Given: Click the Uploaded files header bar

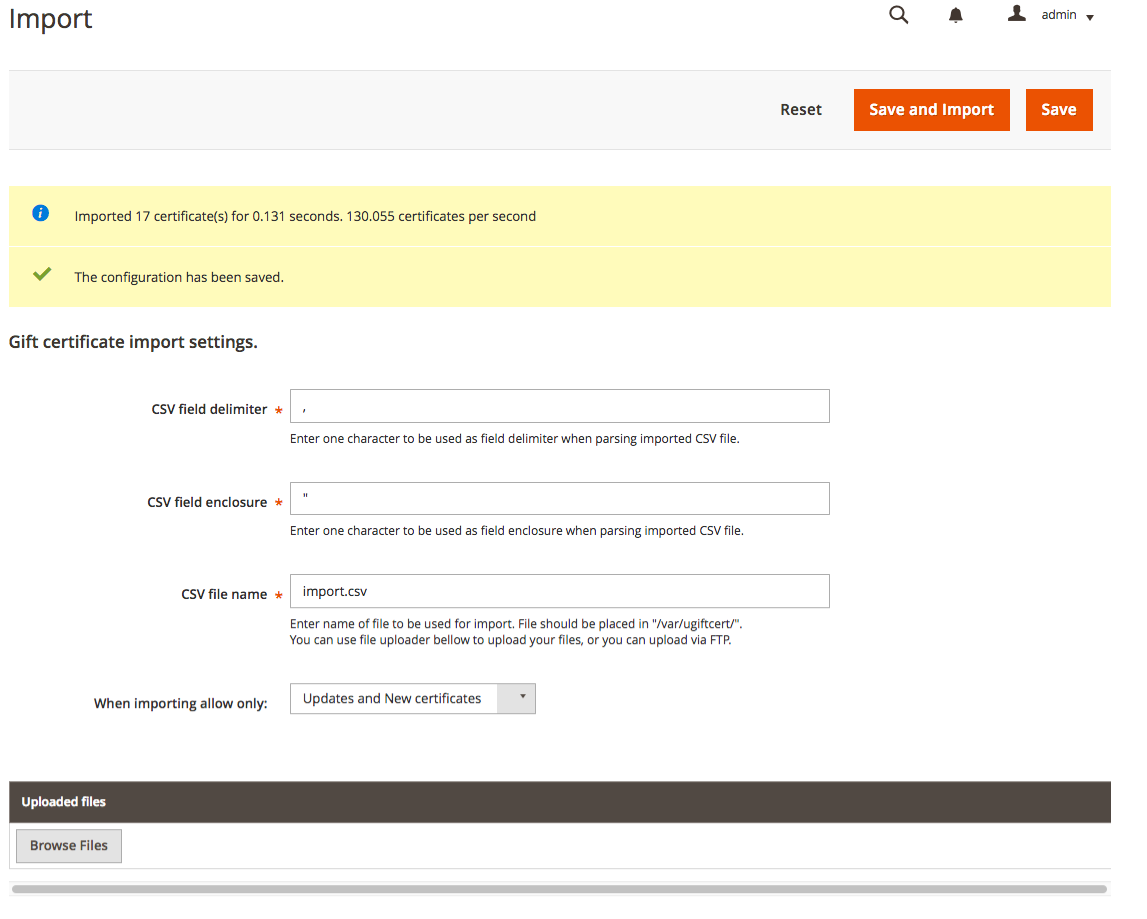Looking at the screenshot, I should click(560, 802).
